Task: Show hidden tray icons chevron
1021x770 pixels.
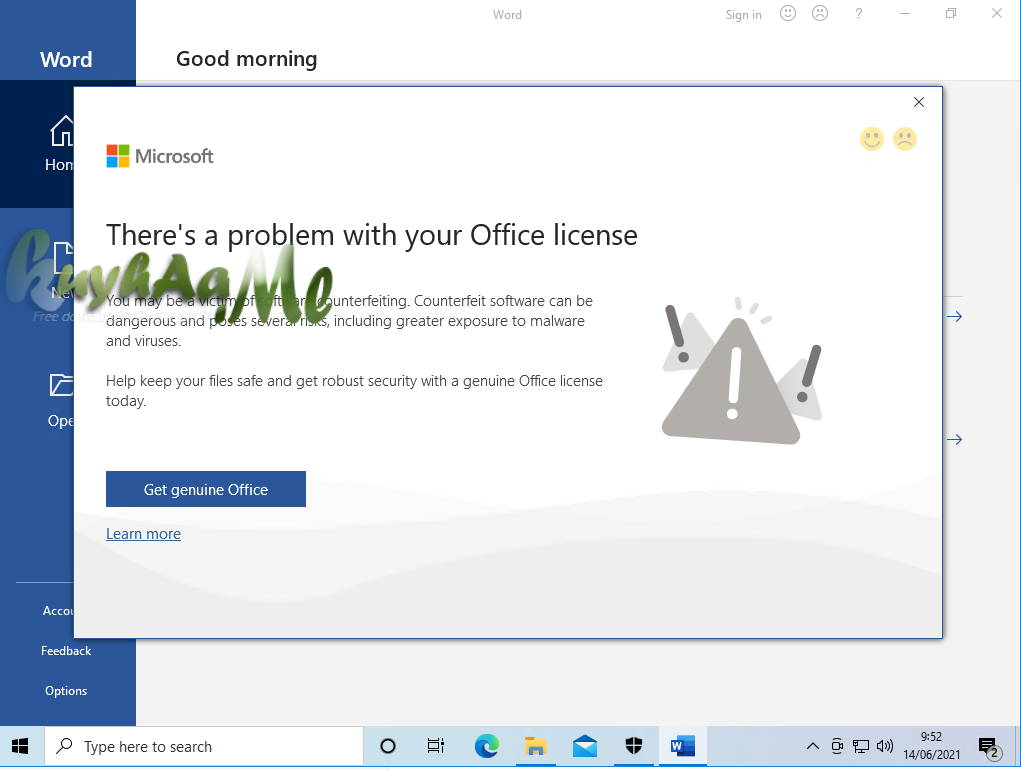Action: point(813,746)
